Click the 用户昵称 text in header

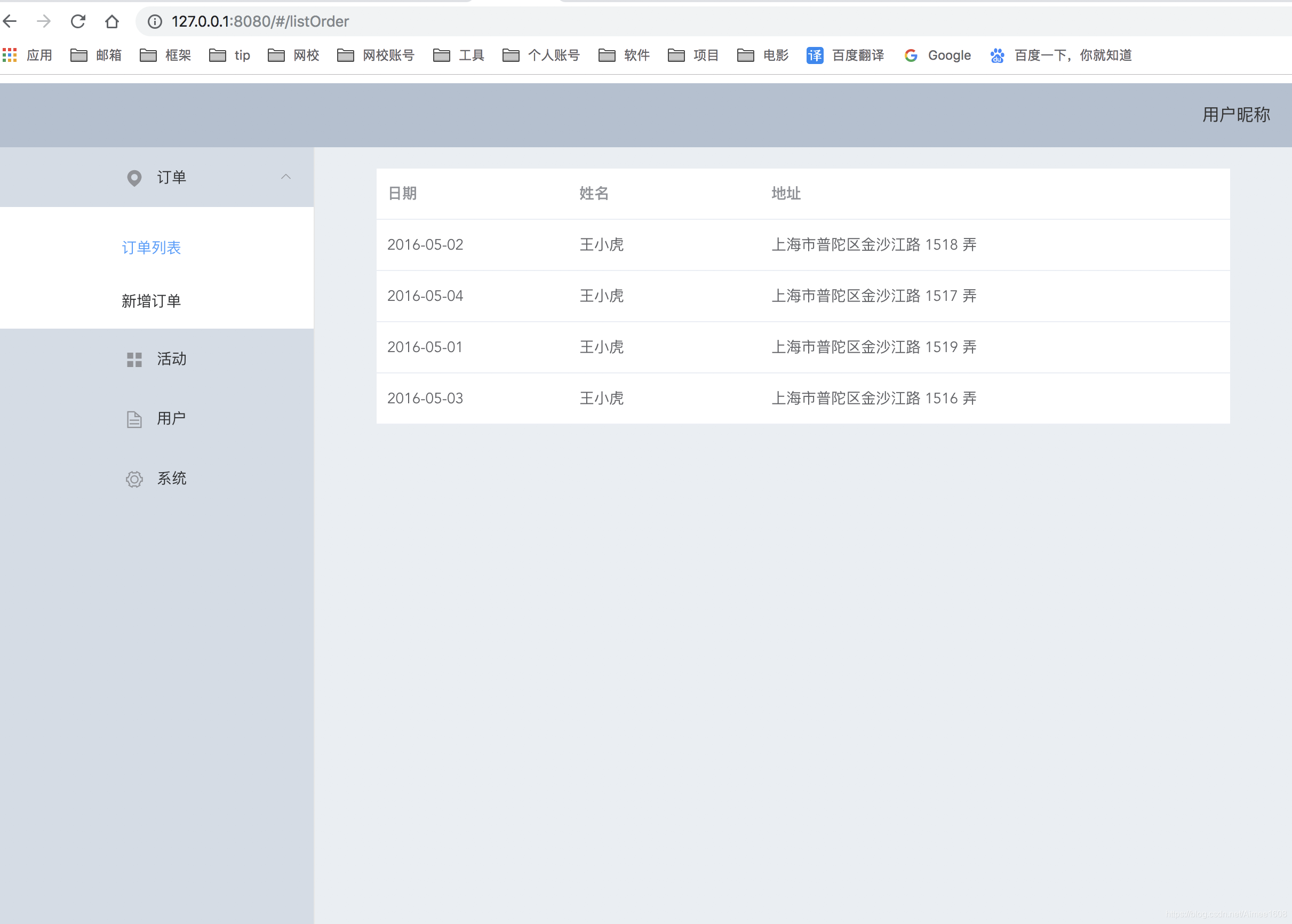click(1235, 115)
